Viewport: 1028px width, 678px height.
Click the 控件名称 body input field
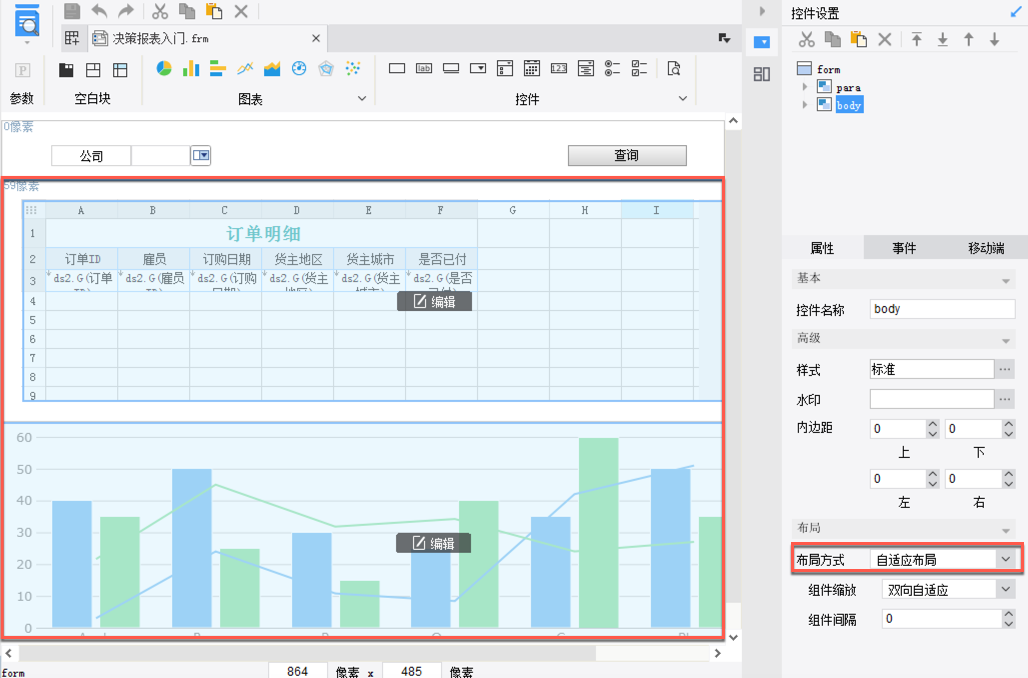click(x=942, y=309)
